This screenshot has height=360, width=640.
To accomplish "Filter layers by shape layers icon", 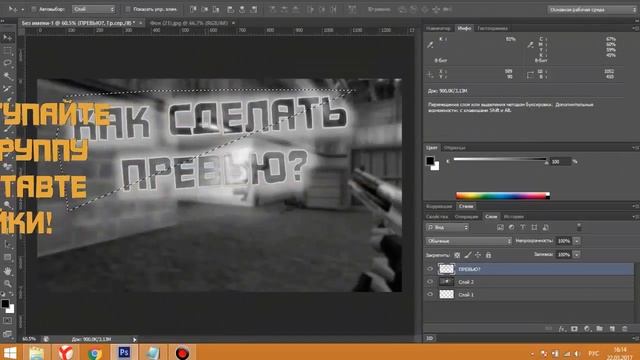I will (x=534, y=227).
